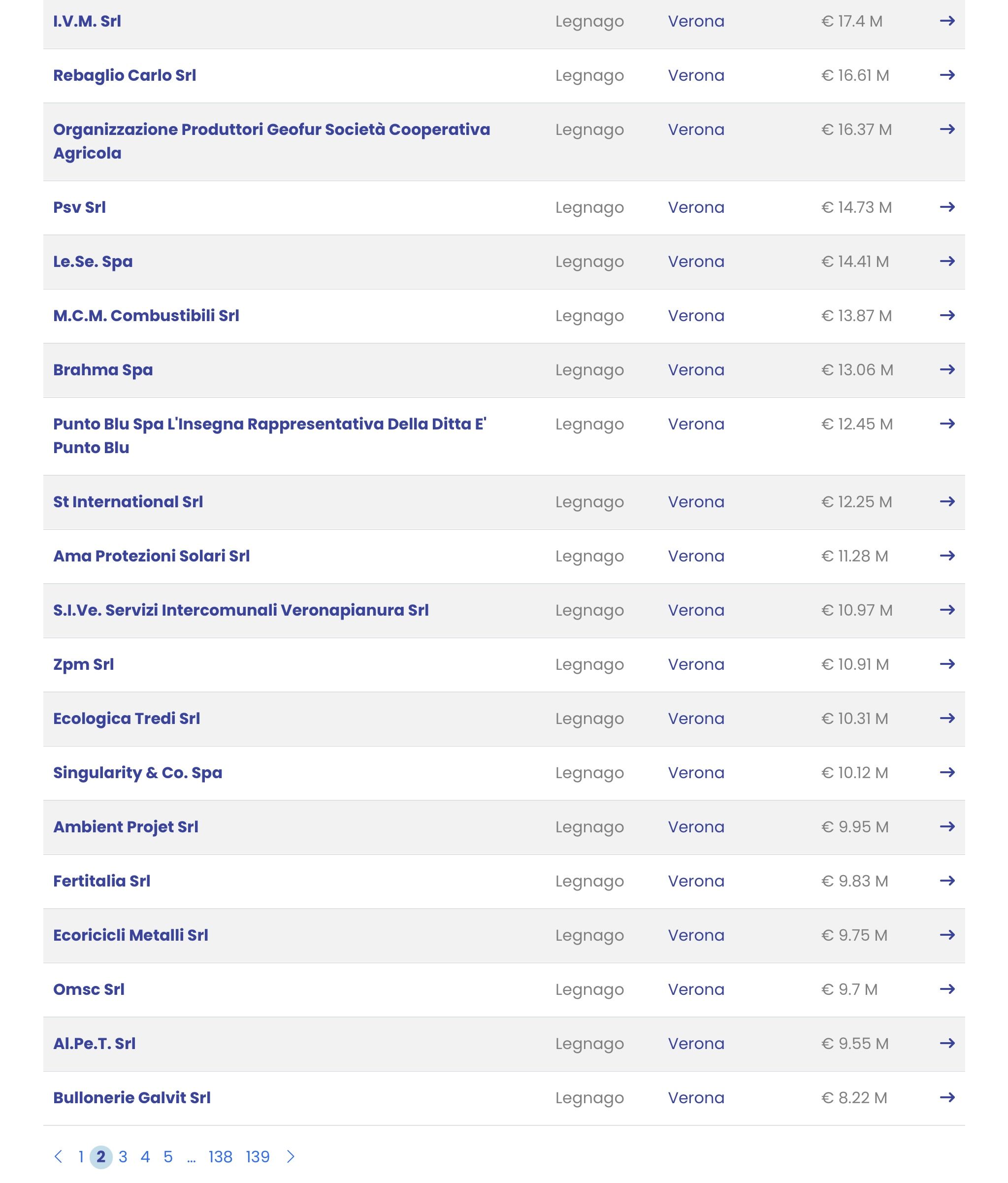Click Verona province link for Psv Srl
The height and width of the screenshot is (1183, 1008).
pos(696,207)
